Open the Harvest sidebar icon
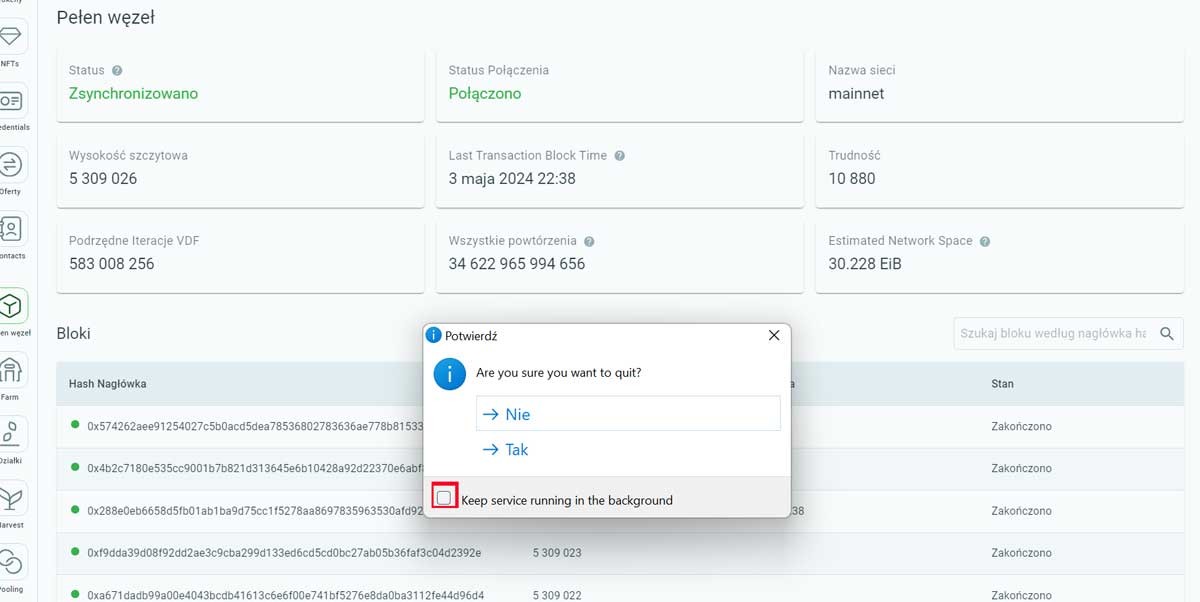Screen dimensions: 1200x602 (11, 499)
